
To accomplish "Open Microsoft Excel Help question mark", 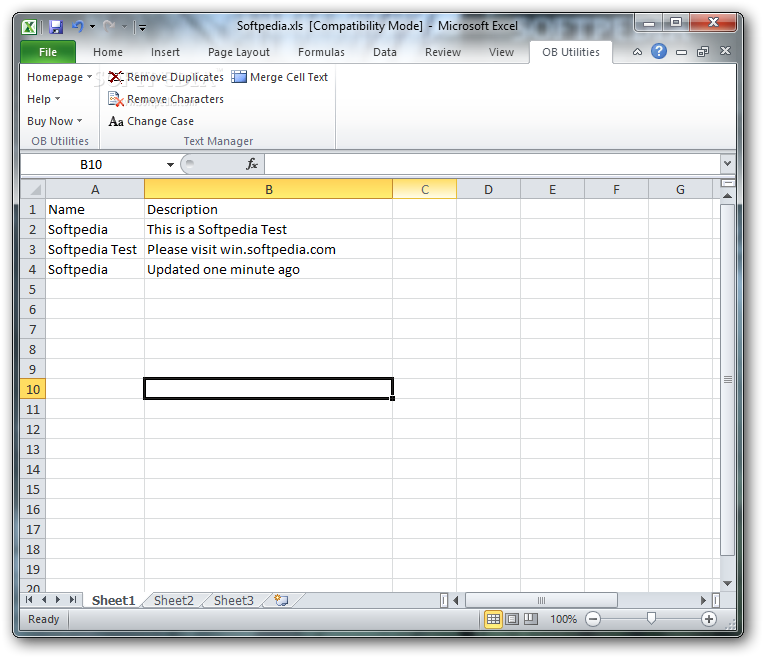I will tap(659, 51).
